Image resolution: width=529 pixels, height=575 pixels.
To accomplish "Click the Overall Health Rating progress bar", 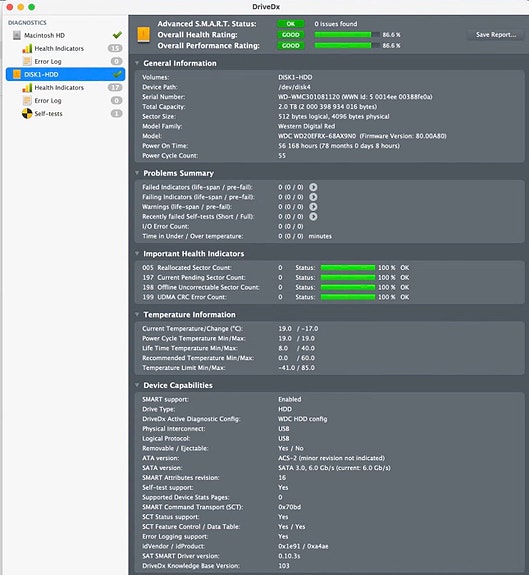I will 347,34.
